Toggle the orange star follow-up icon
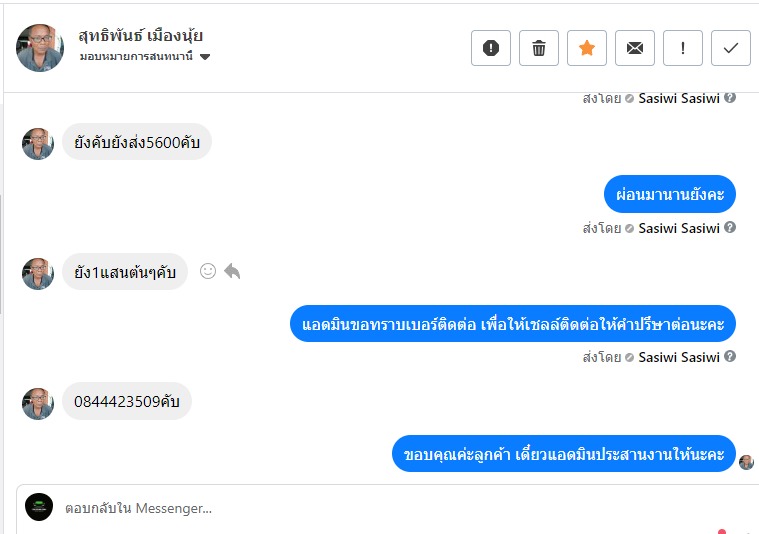759x534 pixels. tap(587, 48)
